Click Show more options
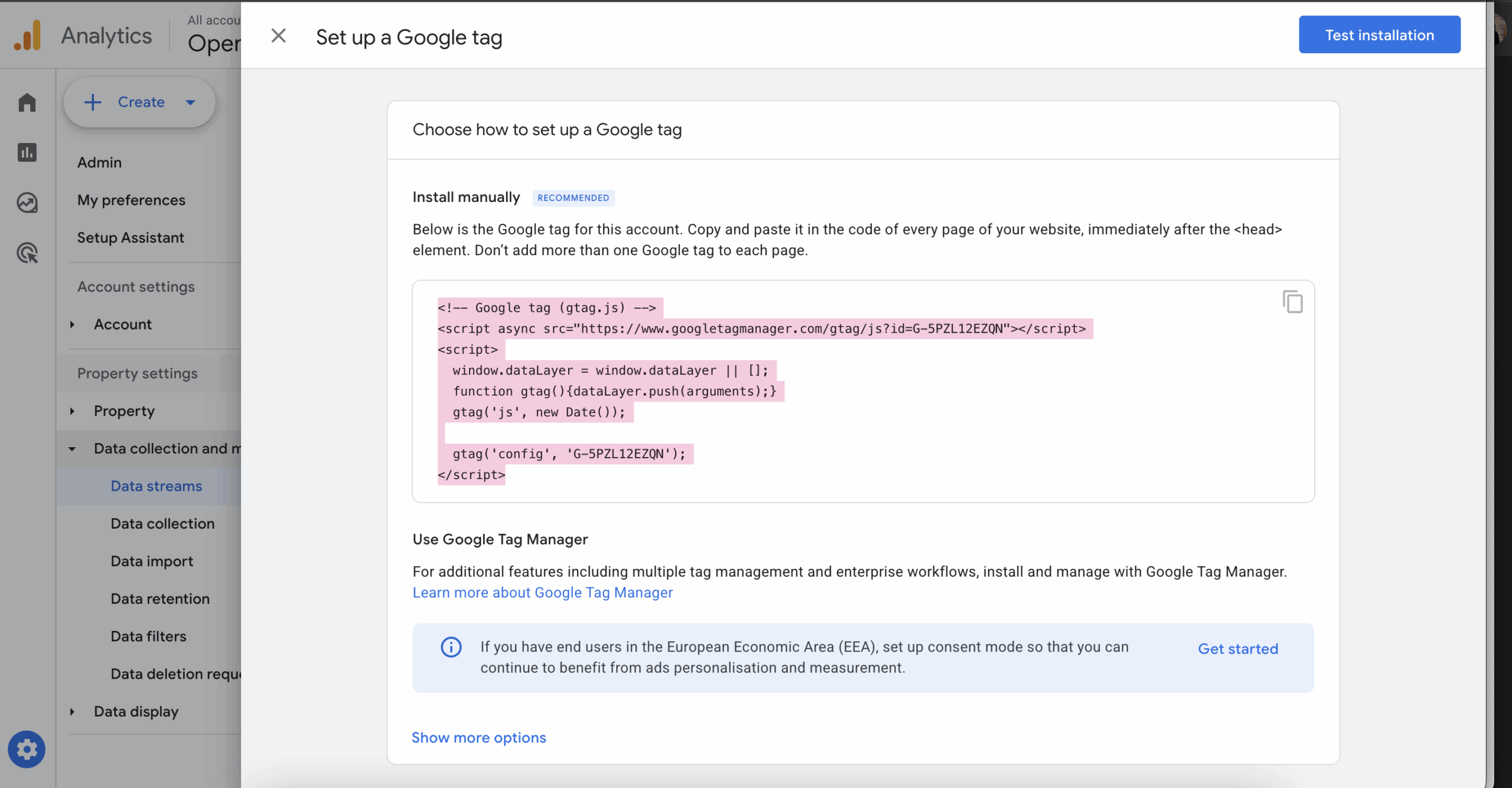1512x788 pixels. coord(478,737)
